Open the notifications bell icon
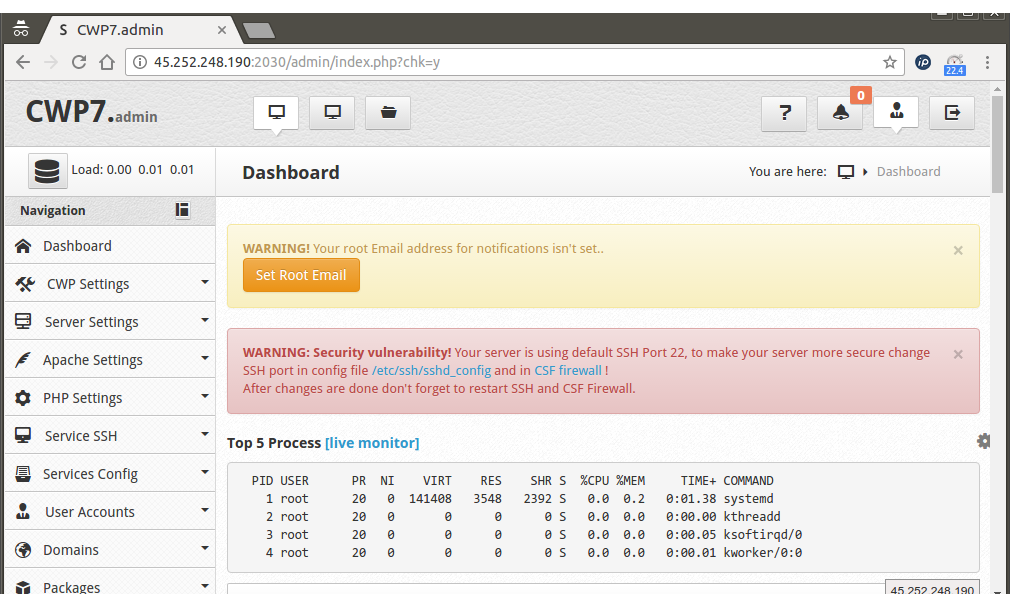Screen dimensions: 1010x607 pyautogui.click(x=840, y=113)
